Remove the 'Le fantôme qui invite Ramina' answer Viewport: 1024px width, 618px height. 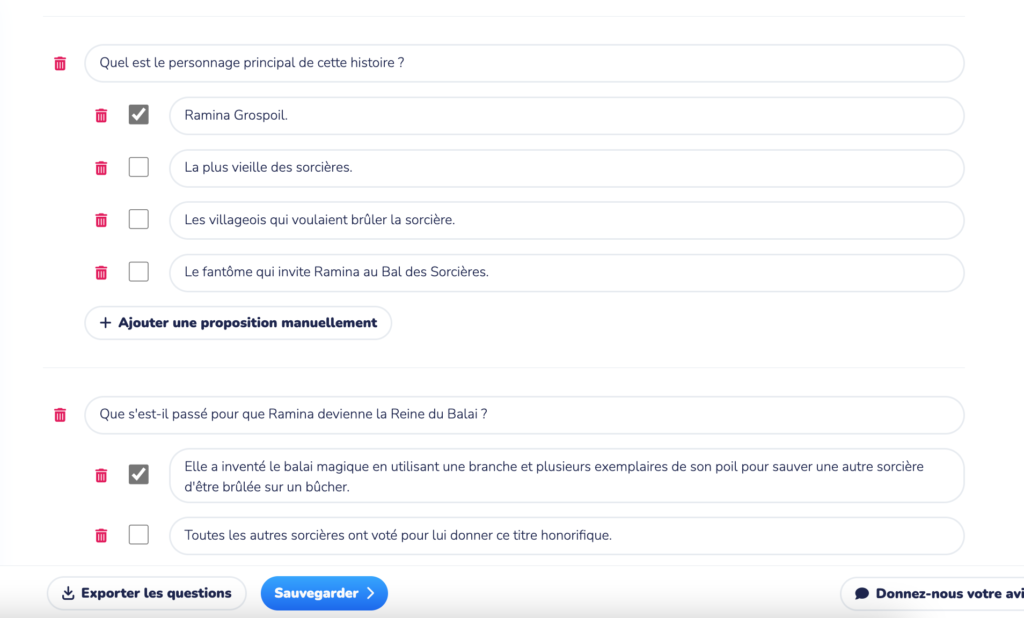click(101, 272)
